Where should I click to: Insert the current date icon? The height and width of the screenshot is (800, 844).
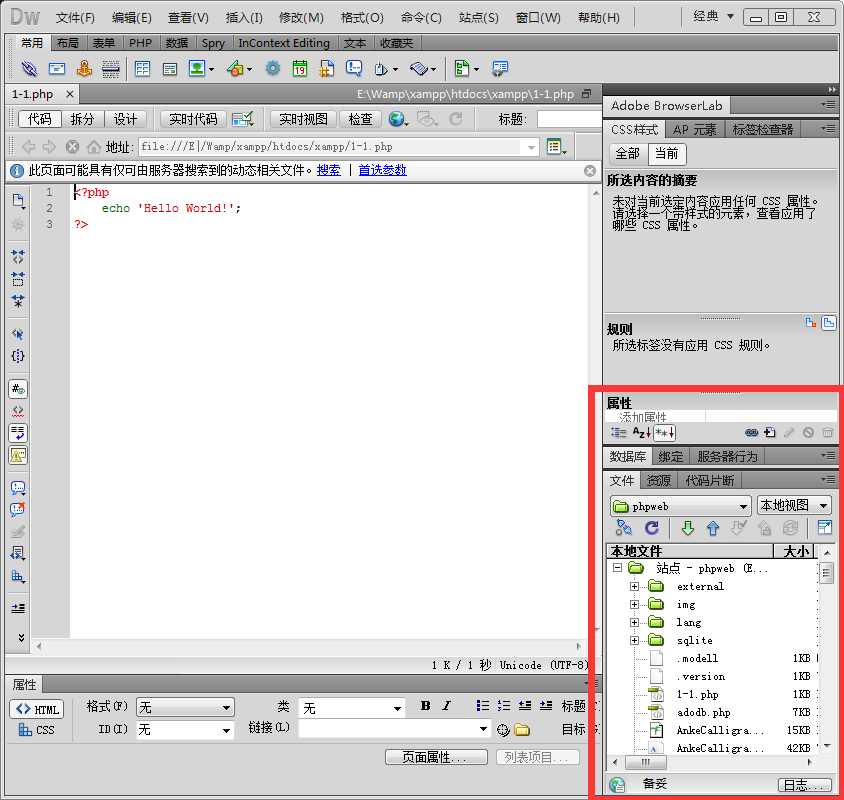[x=300, y=68]
